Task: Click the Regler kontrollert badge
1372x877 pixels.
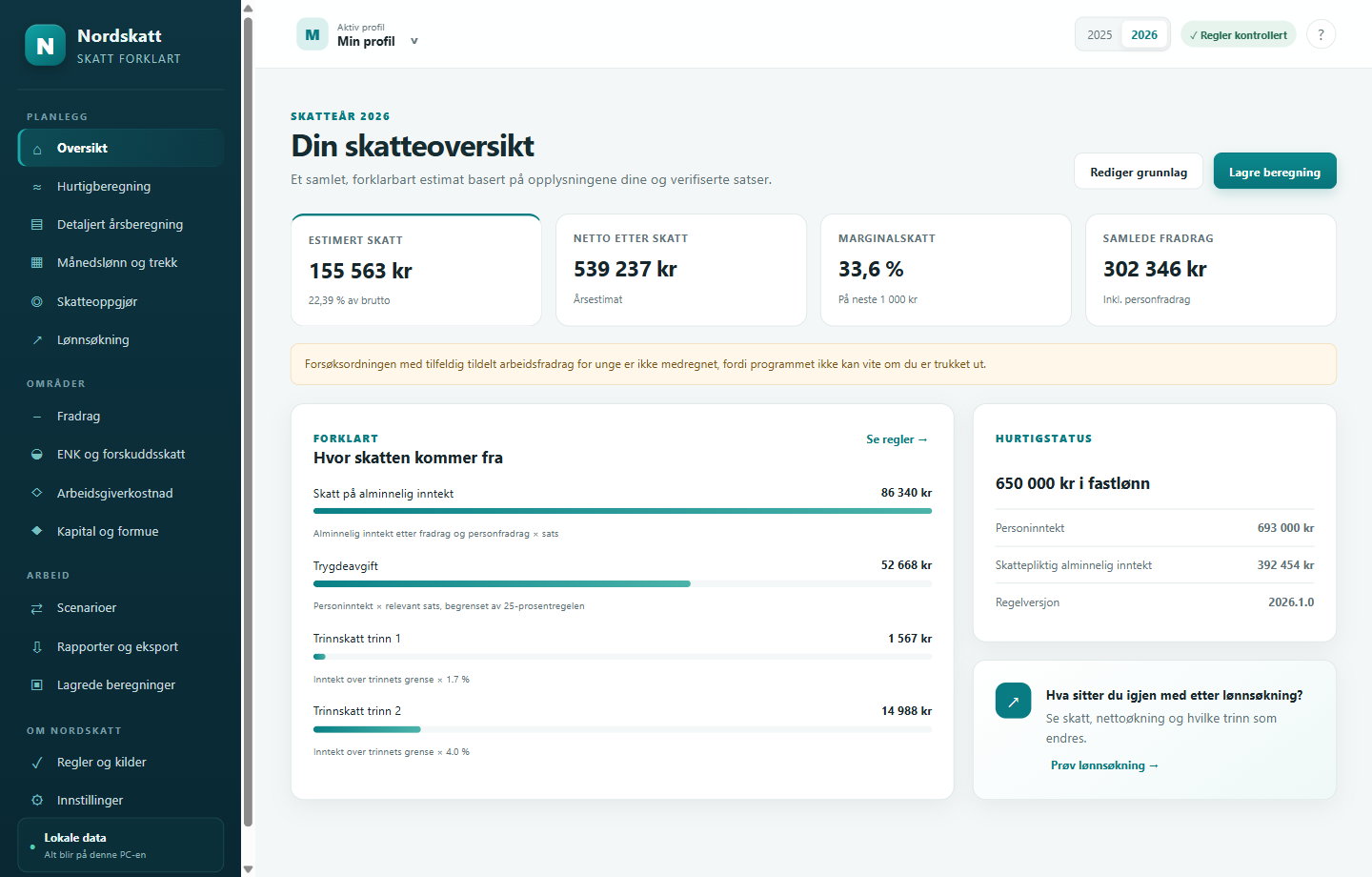Action: 1239,35
